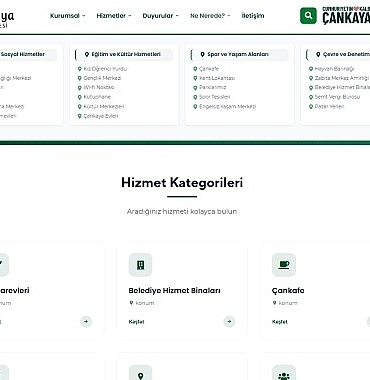Click arrow button on Belediye Hizmet Binaları card
The height and width of the screenshot is (380, 370).
click(229, 322)
